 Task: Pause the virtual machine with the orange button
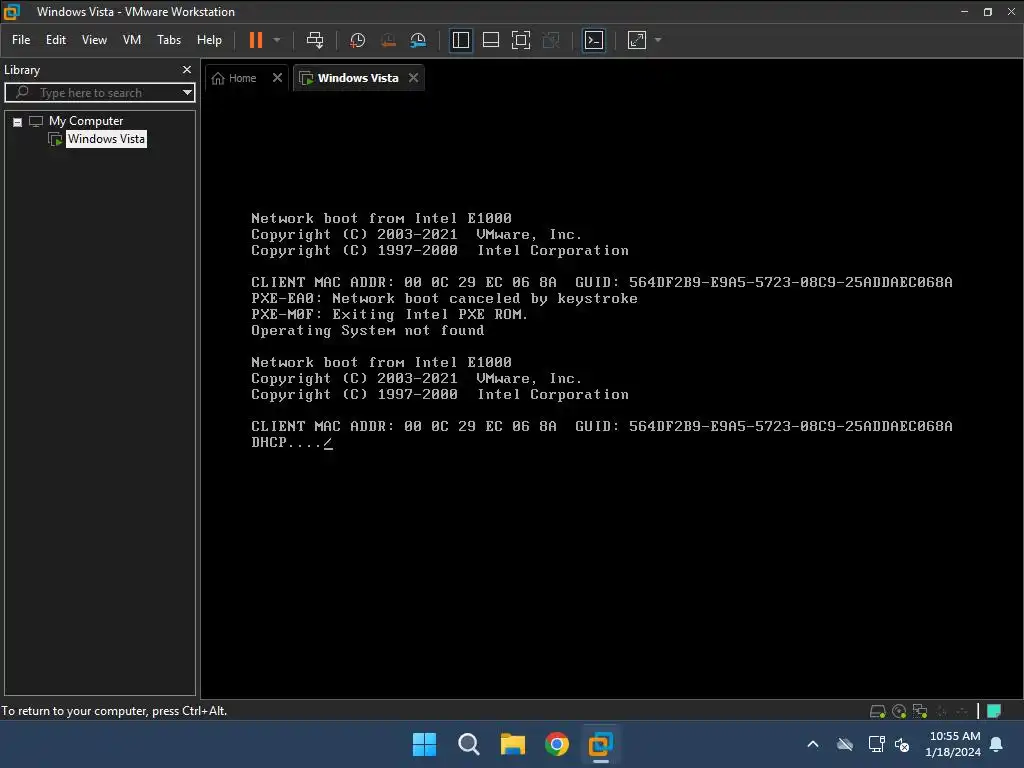(255, 40)
